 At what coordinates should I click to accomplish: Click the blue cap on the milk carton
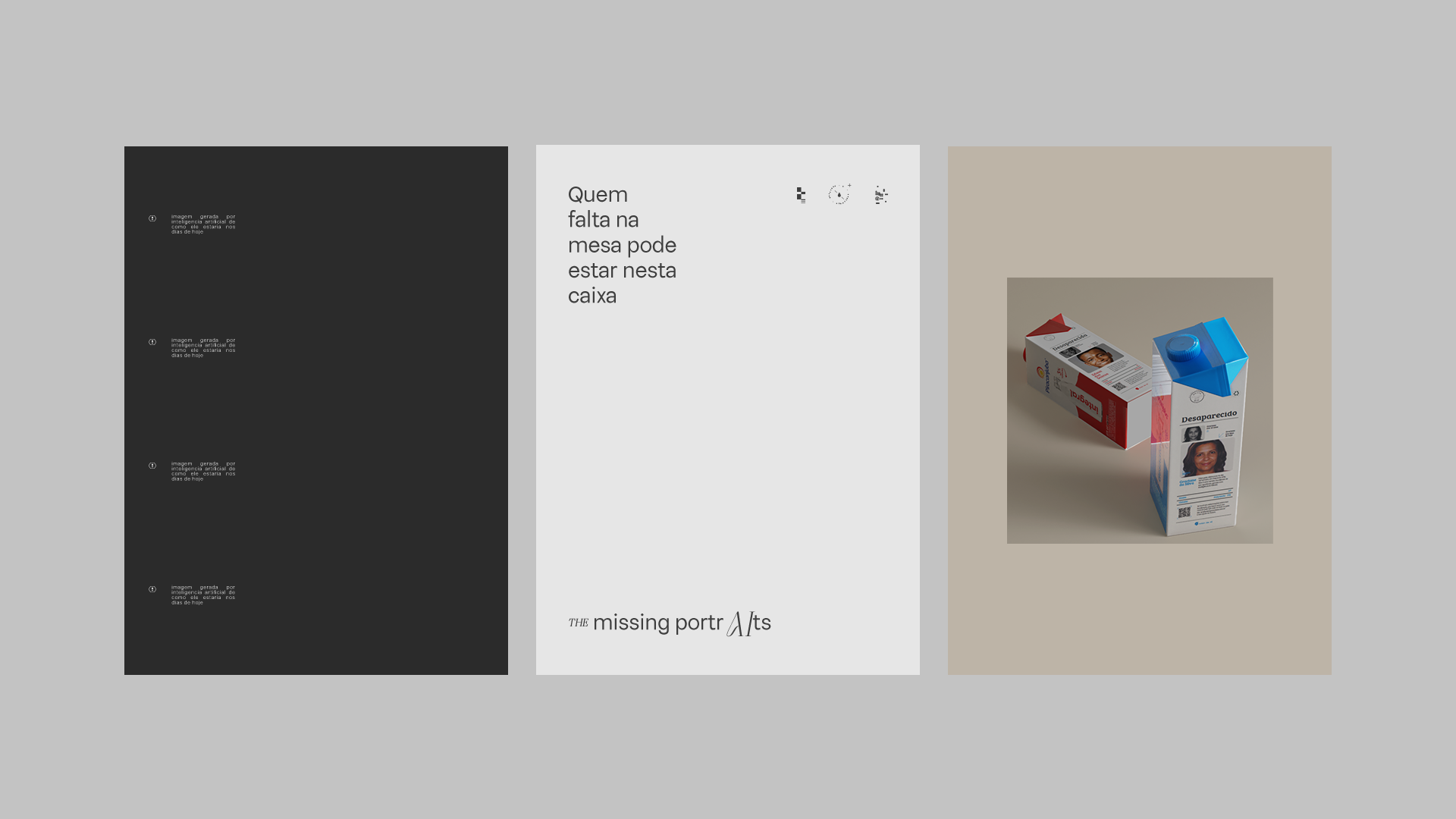pyautogui.click(x=1183, y=349)
